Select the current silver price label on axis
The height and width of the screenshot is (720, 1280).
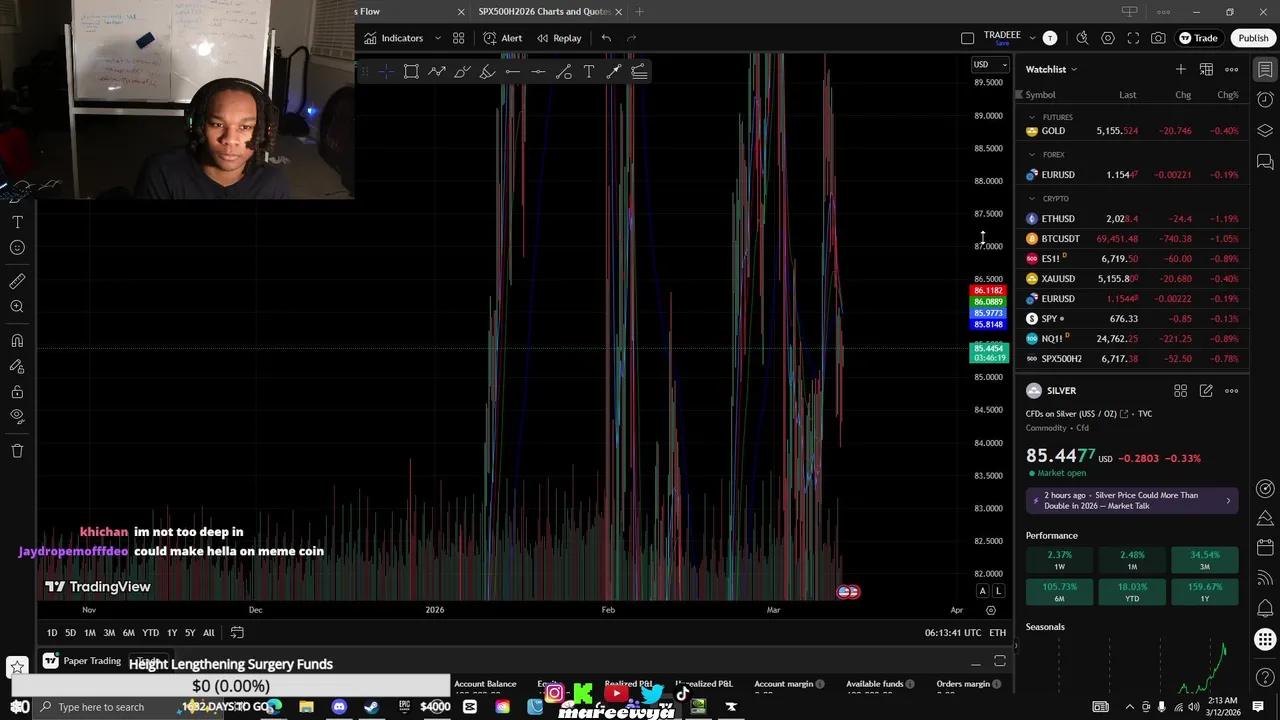click(x=990, y=353)
